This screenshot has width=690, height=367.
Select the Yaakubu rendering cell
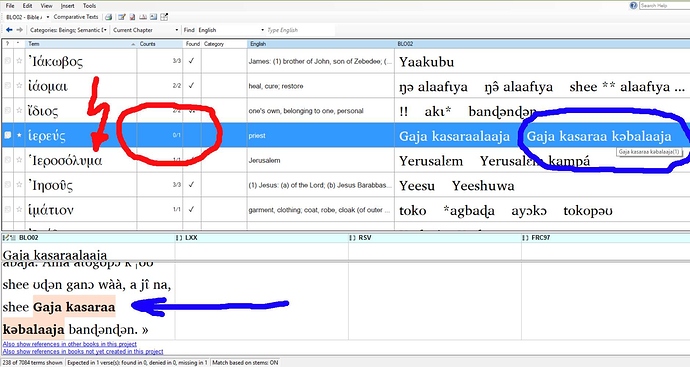pos(426,62)
